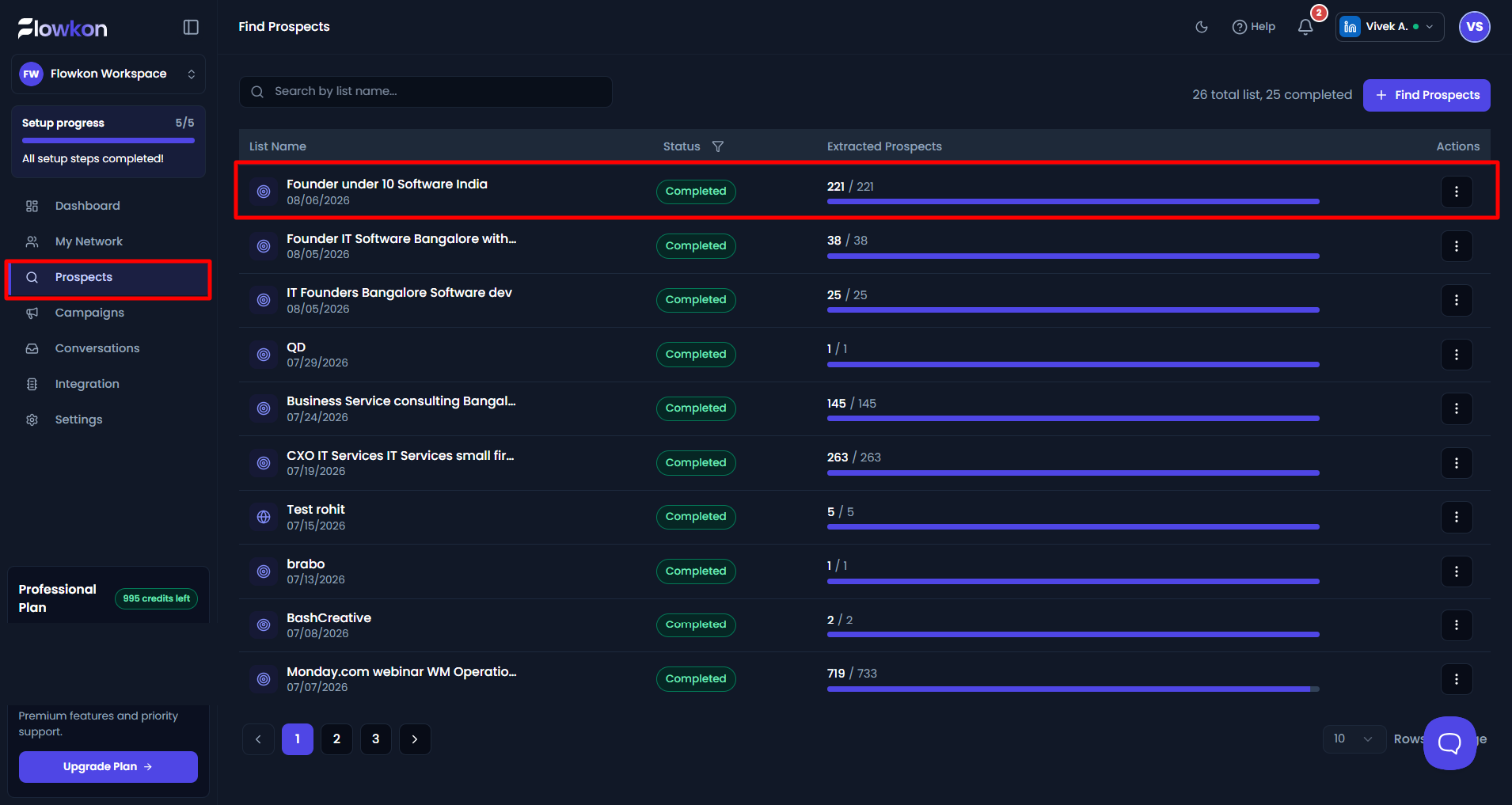Viewport: 1512px width, 805px height.
Task: Filter lists by Status funnel icon
Action: click(x=718, y=146)
